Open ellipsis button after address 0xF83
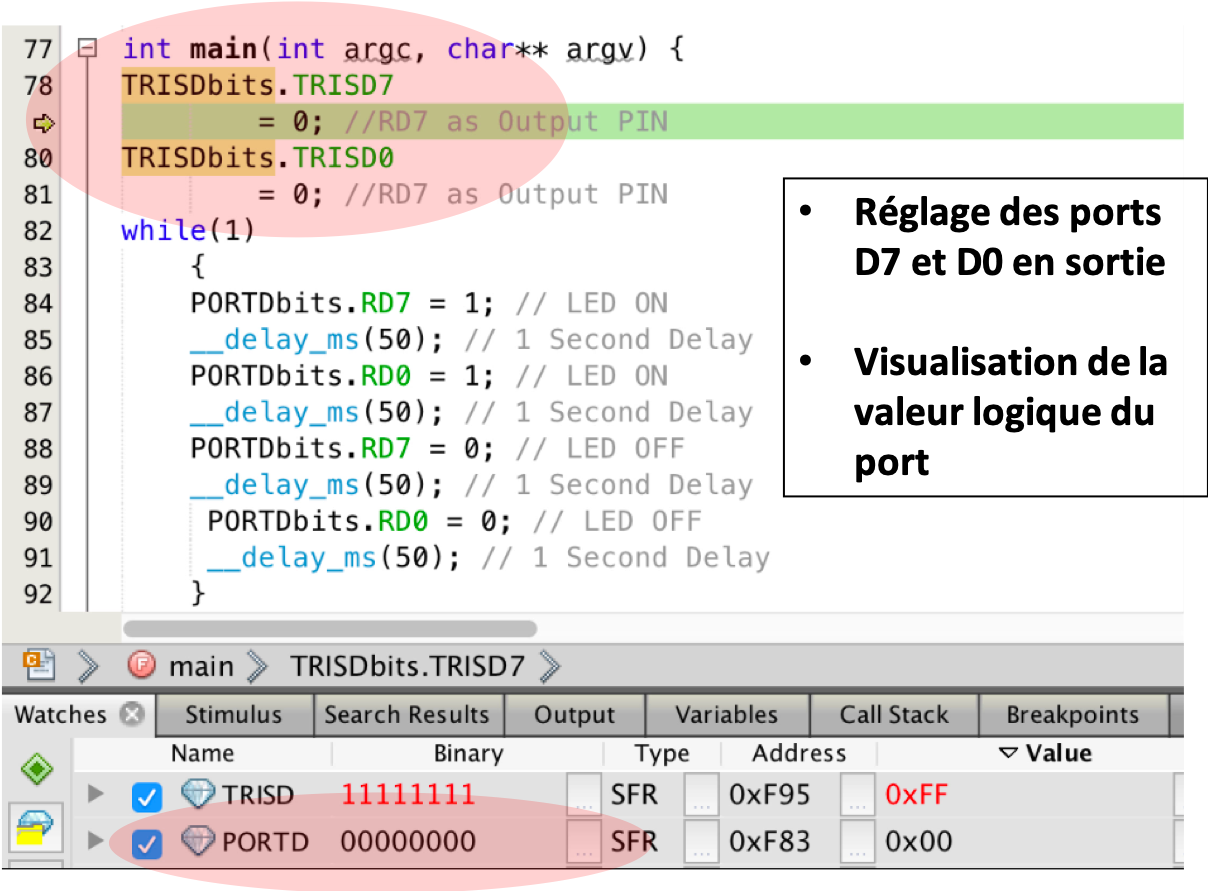This screenshot has height=891, width=1208. pos(857,843)
